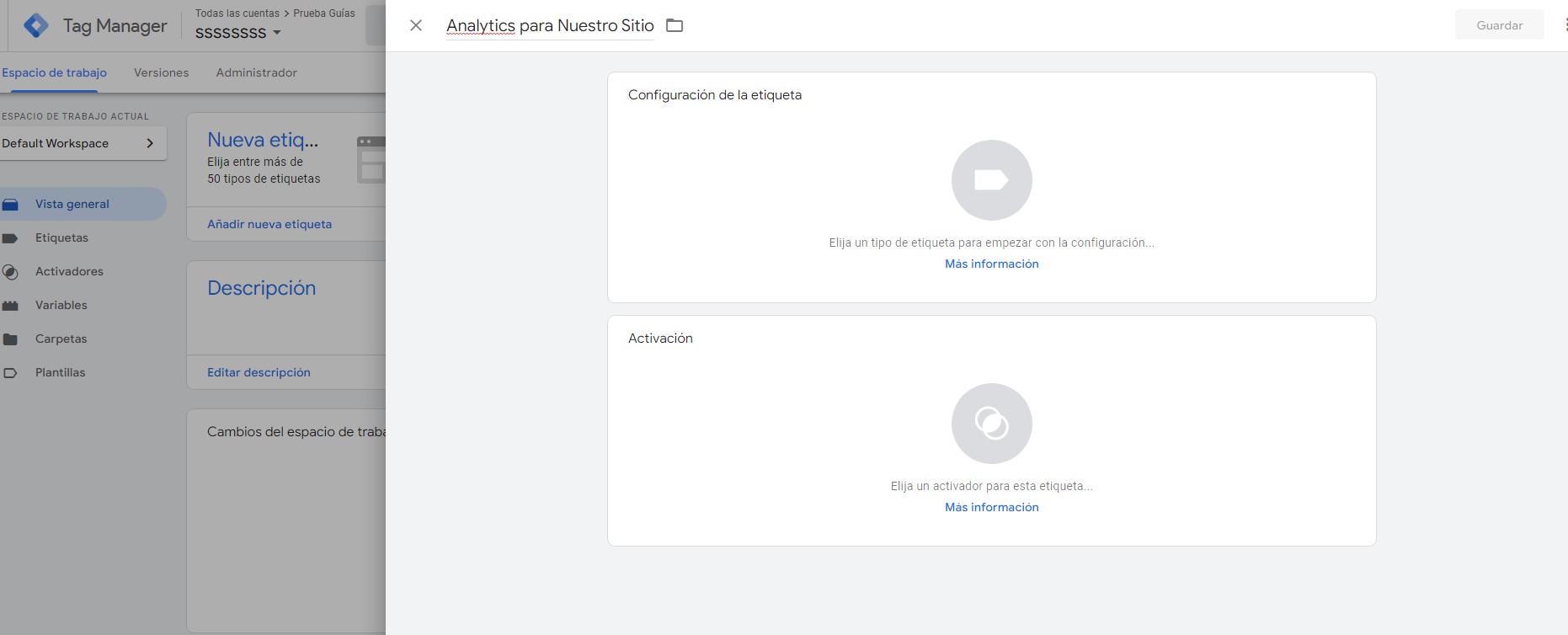Open Carpetas in the sidebar
Viewport: 1568px width, 635px height.
point(61,339)
